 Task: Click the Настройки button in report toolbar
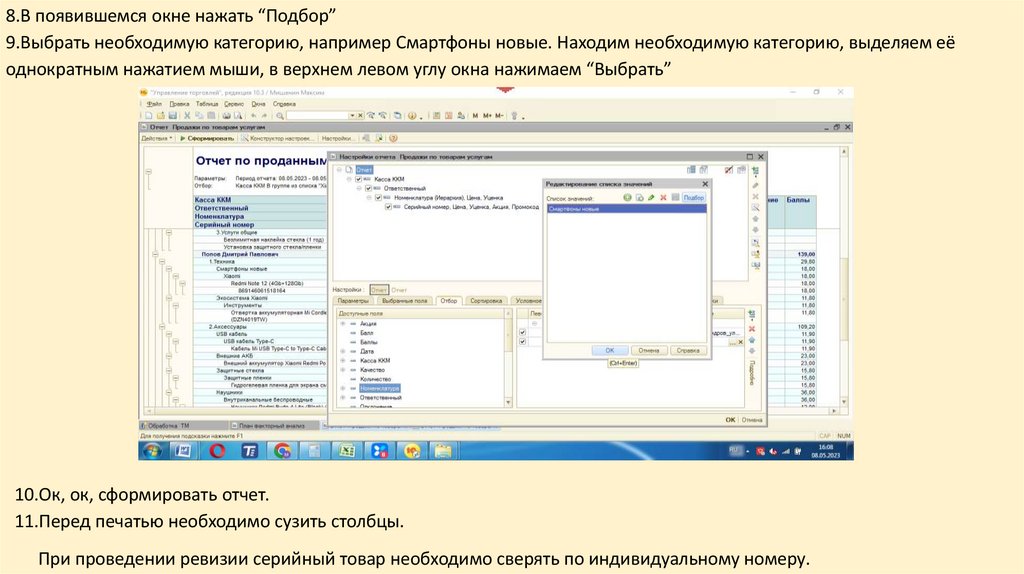338,138
